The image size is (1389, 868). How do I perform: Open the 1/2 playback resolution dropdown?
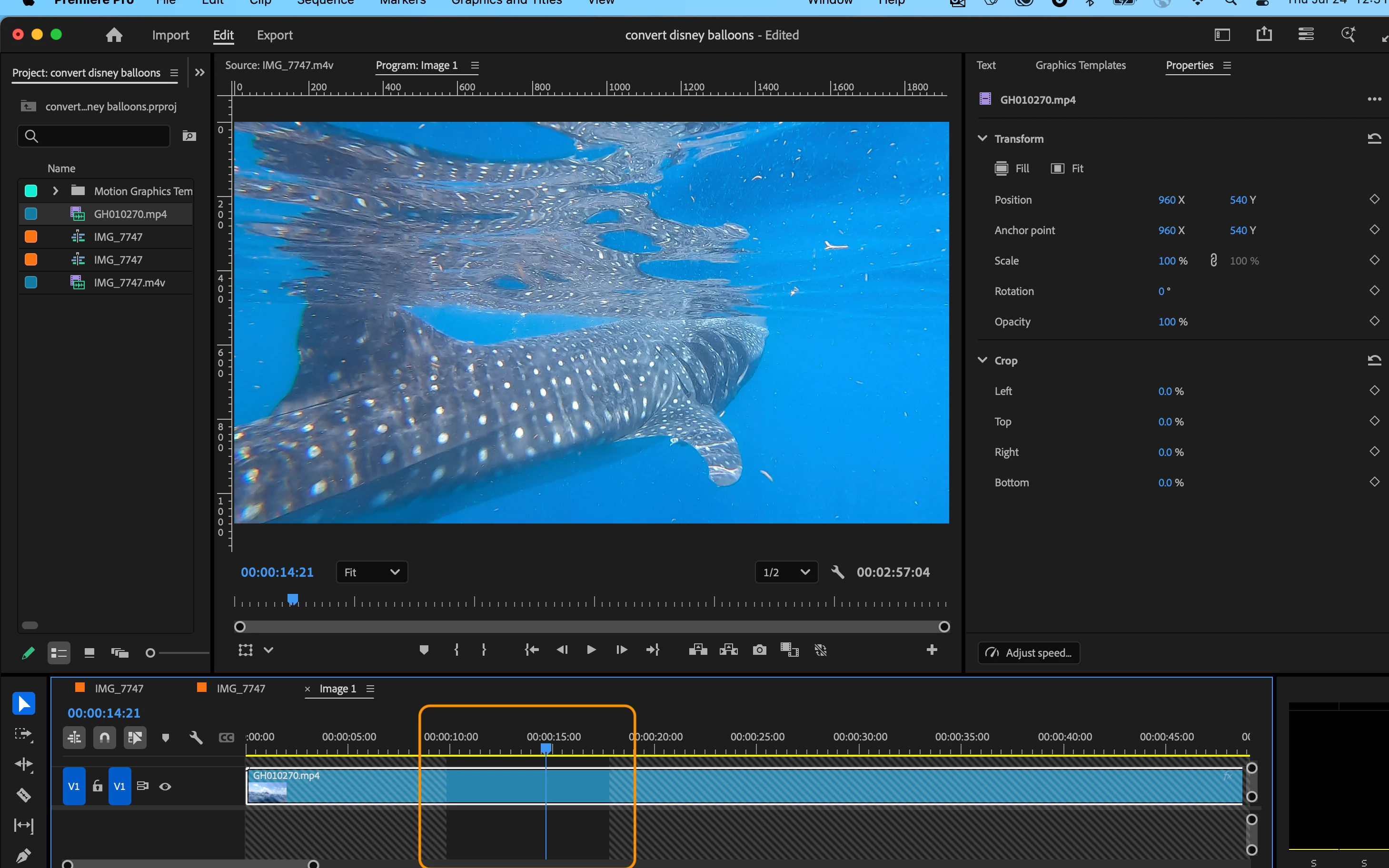tap(786, 572)
